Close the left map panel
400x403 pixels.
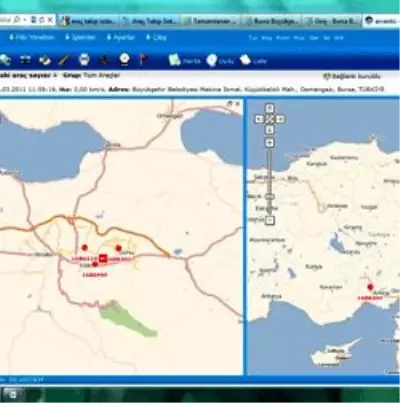[237, 104]
